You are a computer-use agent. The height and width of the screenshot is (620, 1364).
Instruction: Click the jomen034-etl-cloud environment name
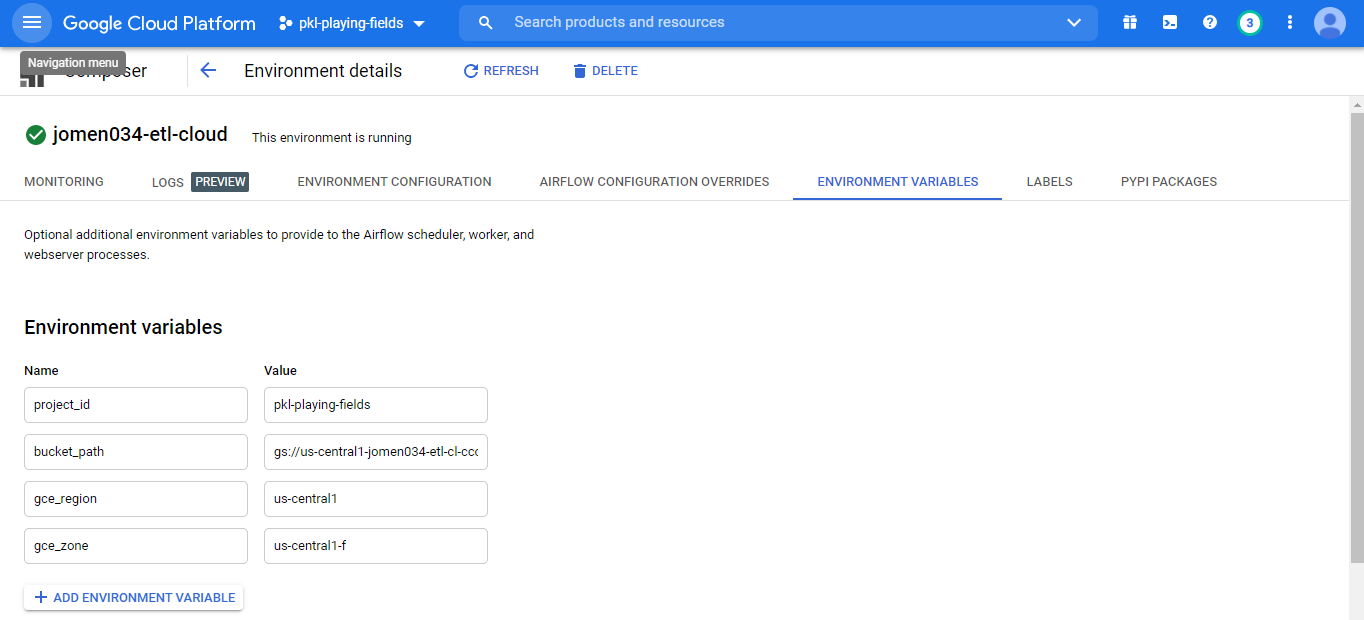pyautogui.click(x=140, y=134)
